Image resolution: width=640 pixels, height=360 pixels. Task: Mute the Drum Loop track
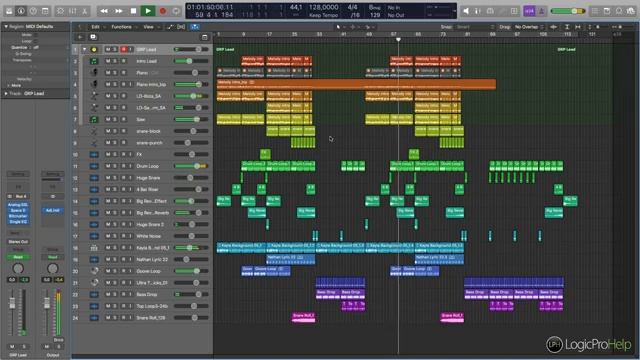pyautogui.click(x=108, y=166)
